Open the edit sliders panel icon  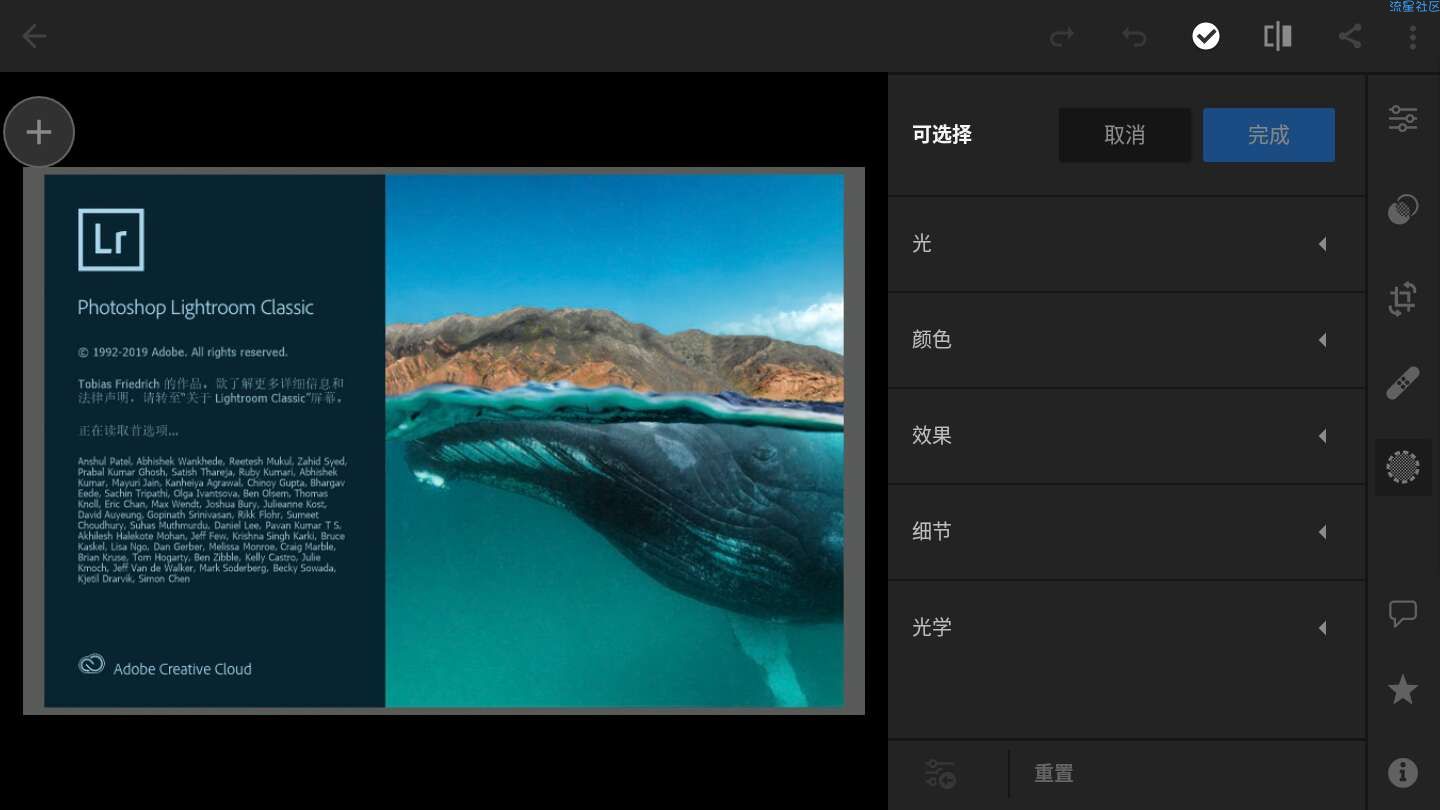pos(1403,118)
